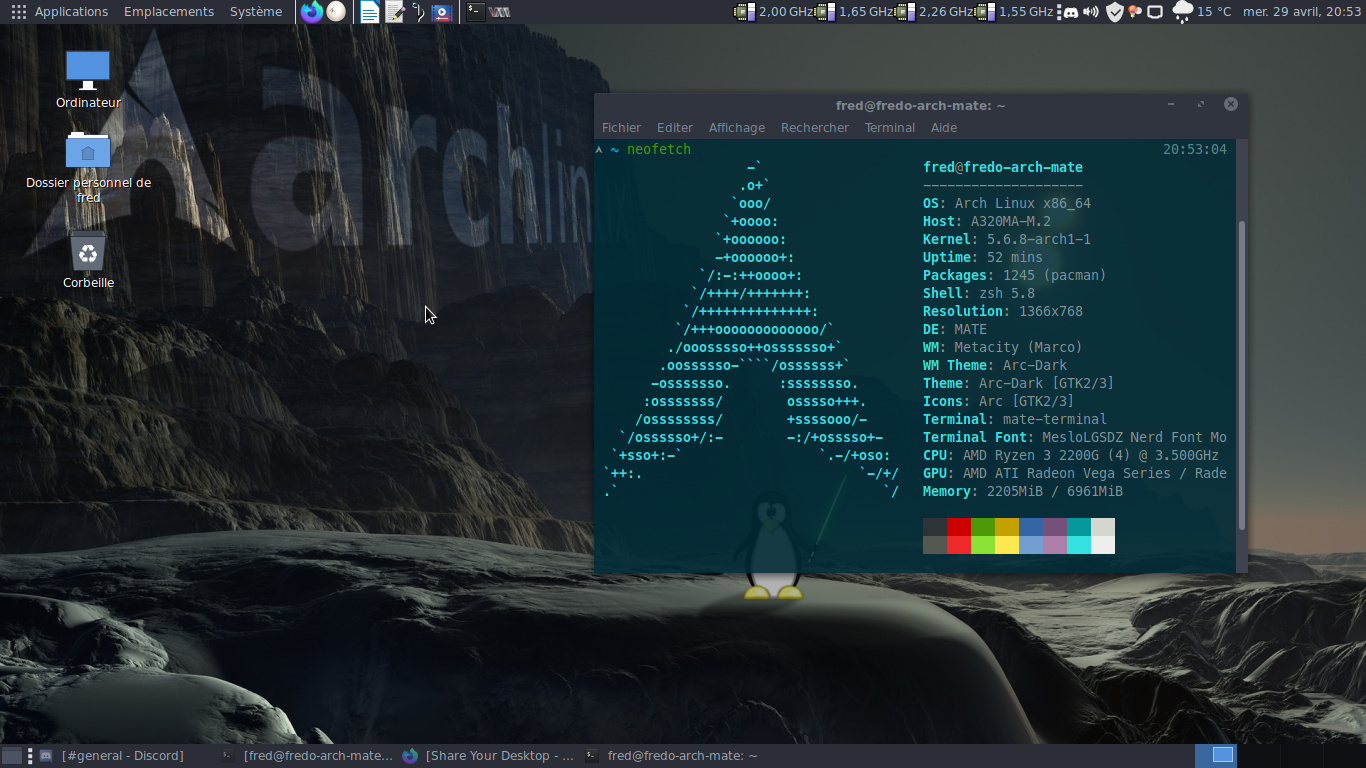Click the show desktop button in bottom panel
Screen dimensions: 1366x768
(x=11, y=756)
